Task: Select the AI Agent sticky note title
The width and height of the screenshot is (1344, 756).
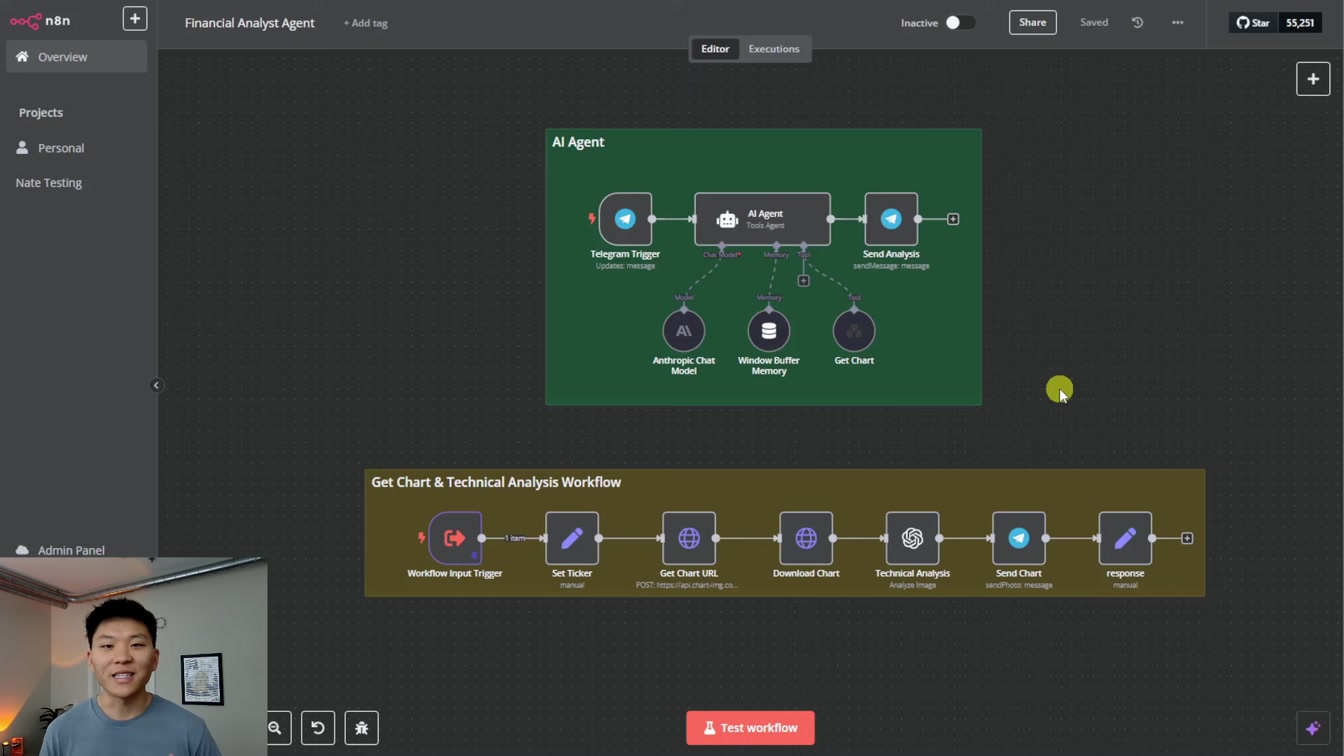Action: [578, 142]
